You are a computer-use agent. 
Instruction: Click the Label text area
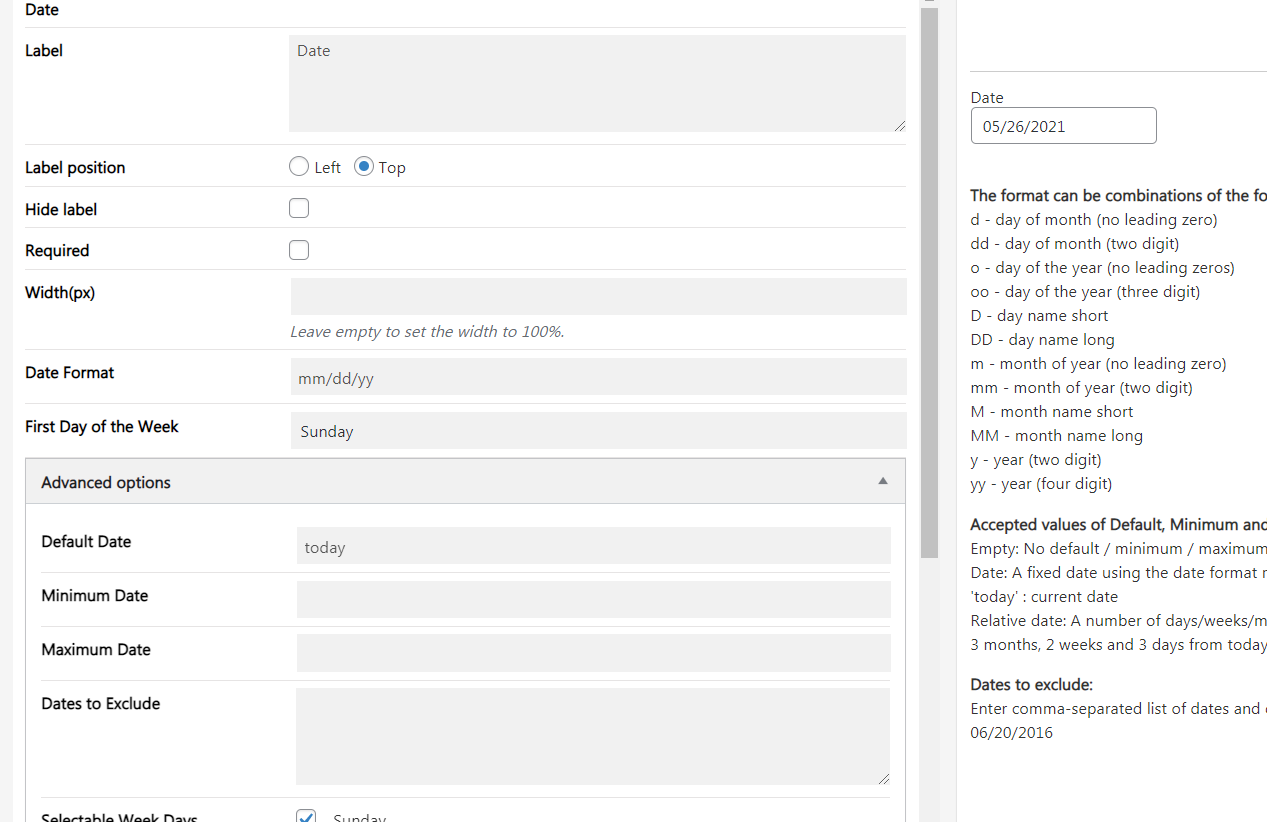(597, 84)
